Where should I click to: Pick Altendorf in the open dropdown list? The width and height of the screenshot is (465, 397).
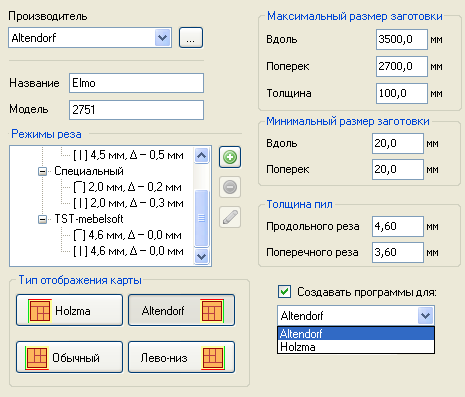(356, 333)
